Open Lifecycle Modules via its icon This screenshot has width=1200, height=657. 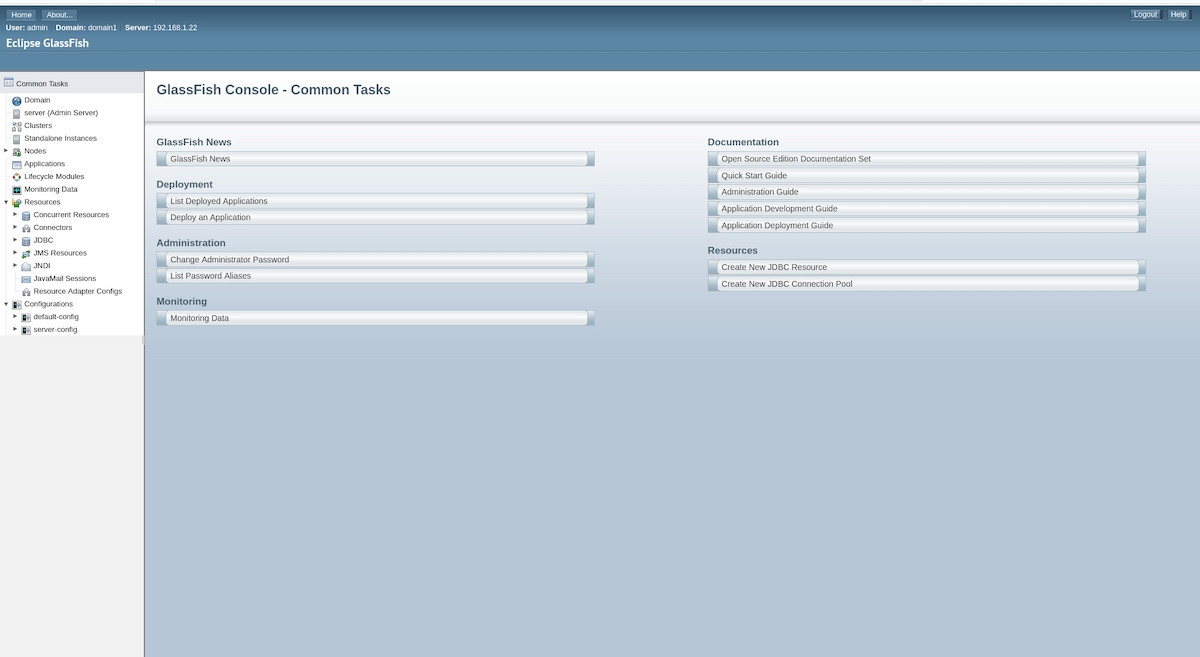[15, 176]
